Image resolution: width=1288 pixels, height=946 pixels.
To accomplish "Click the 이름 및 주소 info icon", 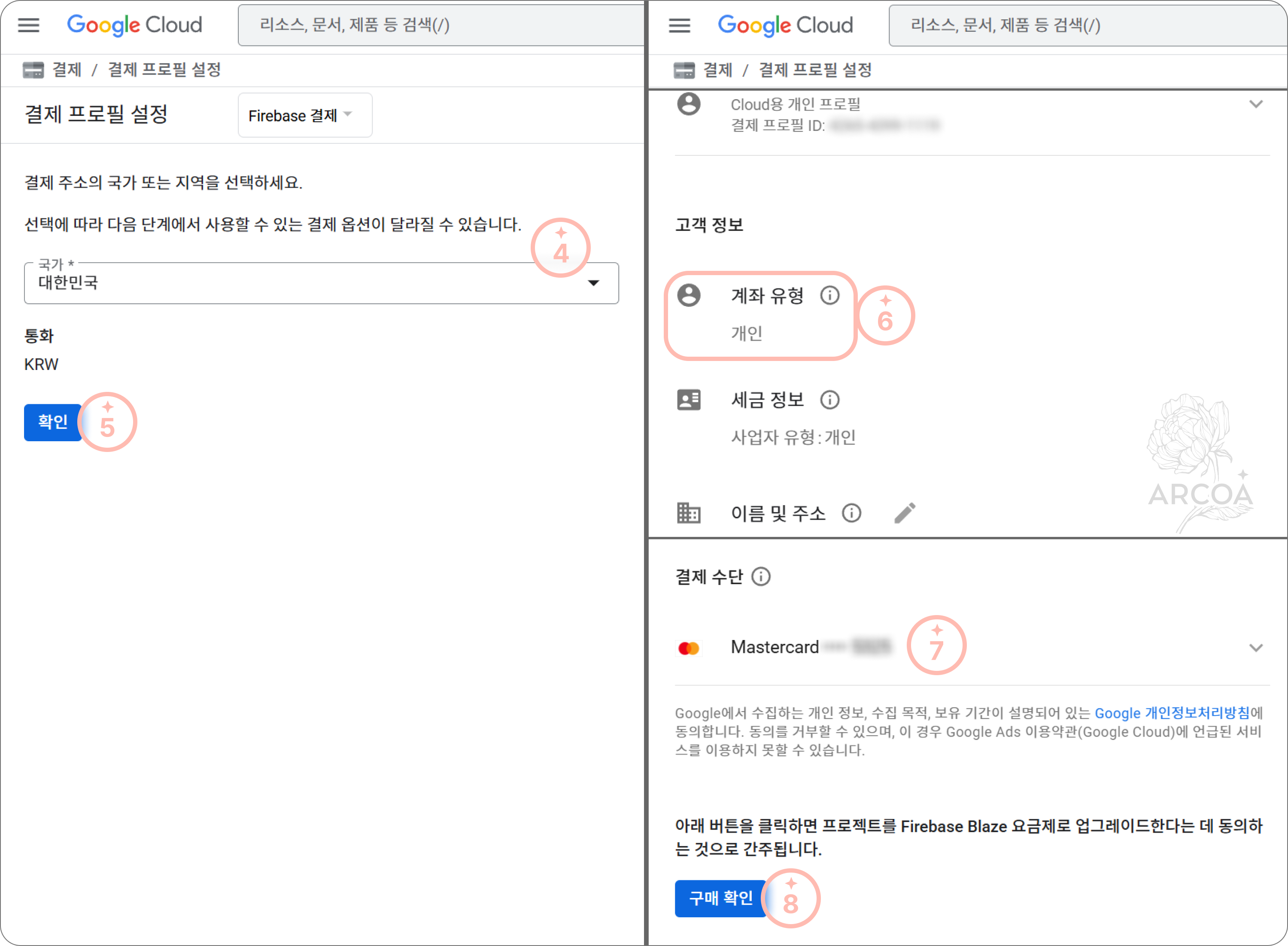I will [x=852, y=513].
